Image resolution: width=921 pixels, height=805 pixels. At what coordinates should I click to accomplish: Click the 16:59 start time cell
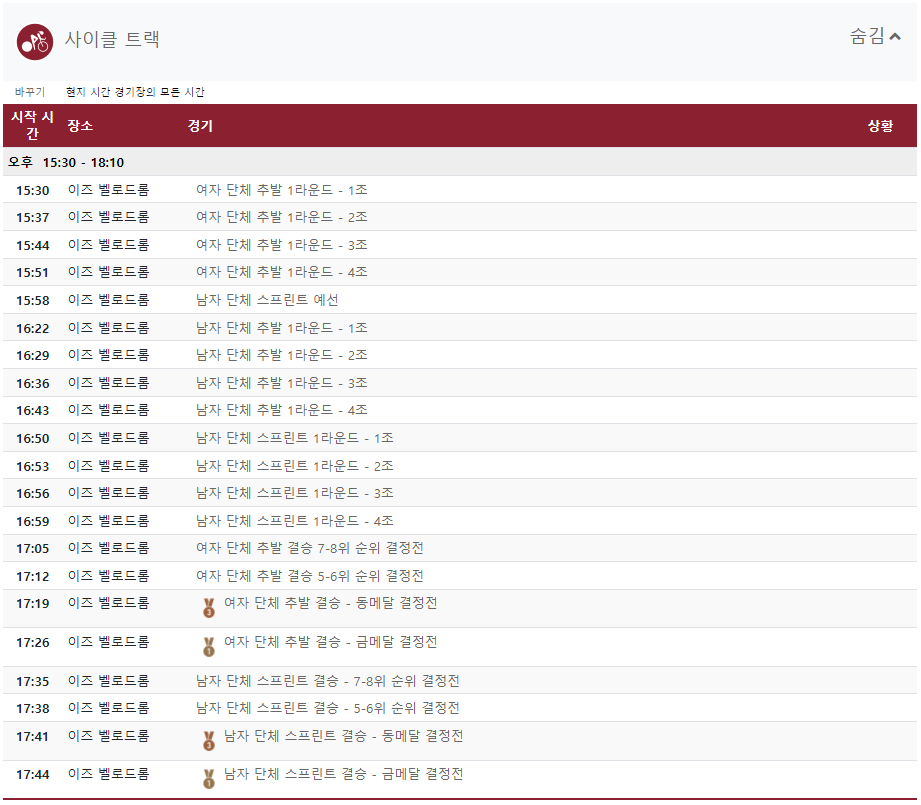pos(32,521)
